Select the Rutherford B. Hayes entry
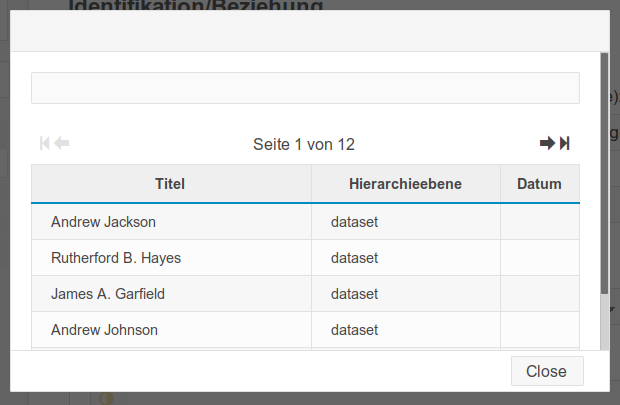The image size is (620, 405). point(305,258)
